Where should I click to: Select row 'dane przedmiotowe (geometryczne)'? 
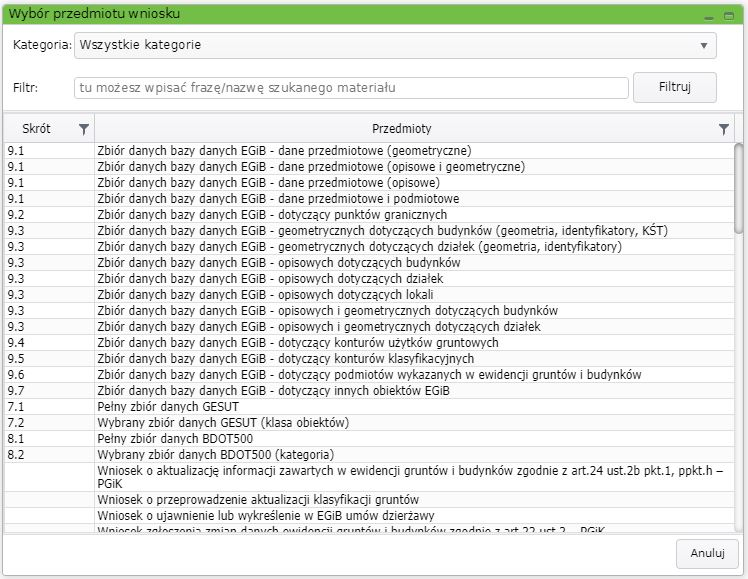pyautogui.click(x=284, y=151)
